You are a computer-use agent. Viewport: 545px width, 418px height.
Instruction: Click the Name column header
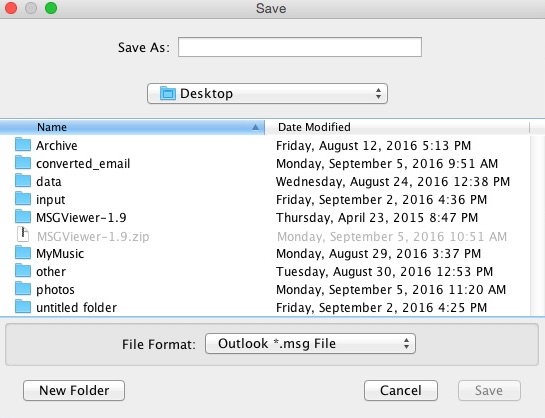(132, 127)
